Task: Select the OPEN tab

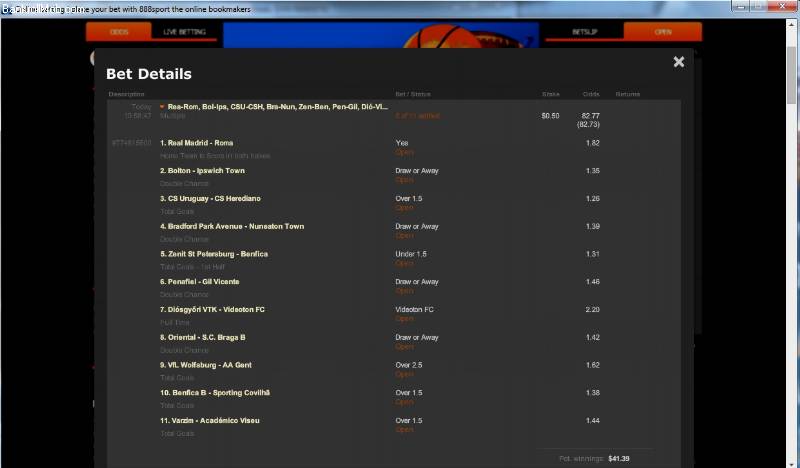Action: (x=663, y=32)
